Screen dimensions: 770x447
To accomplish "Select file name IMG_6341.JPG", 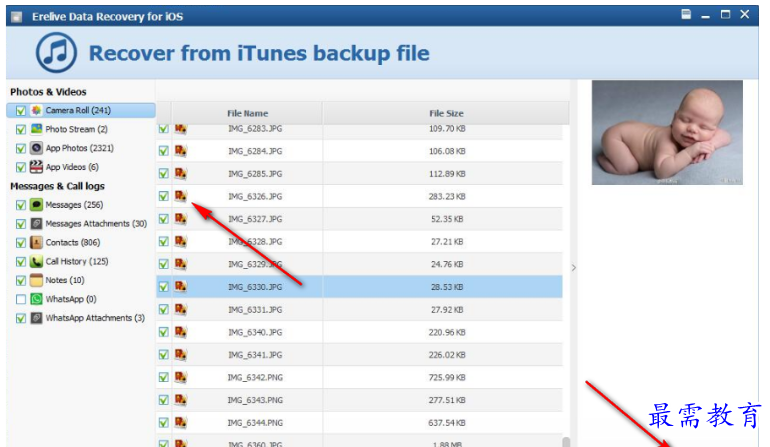I will point(255,355).
